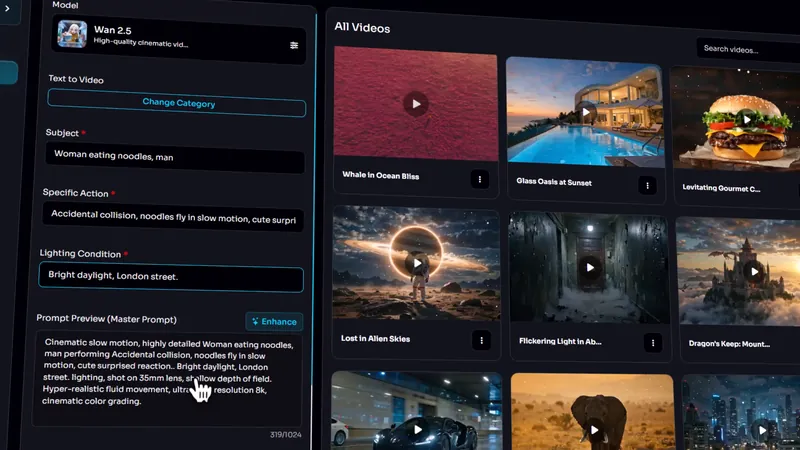The height and width of the screenshot is (450, 800).
Task: Click inside the Prompt Preview master prompt text
Action: [167, 379]
